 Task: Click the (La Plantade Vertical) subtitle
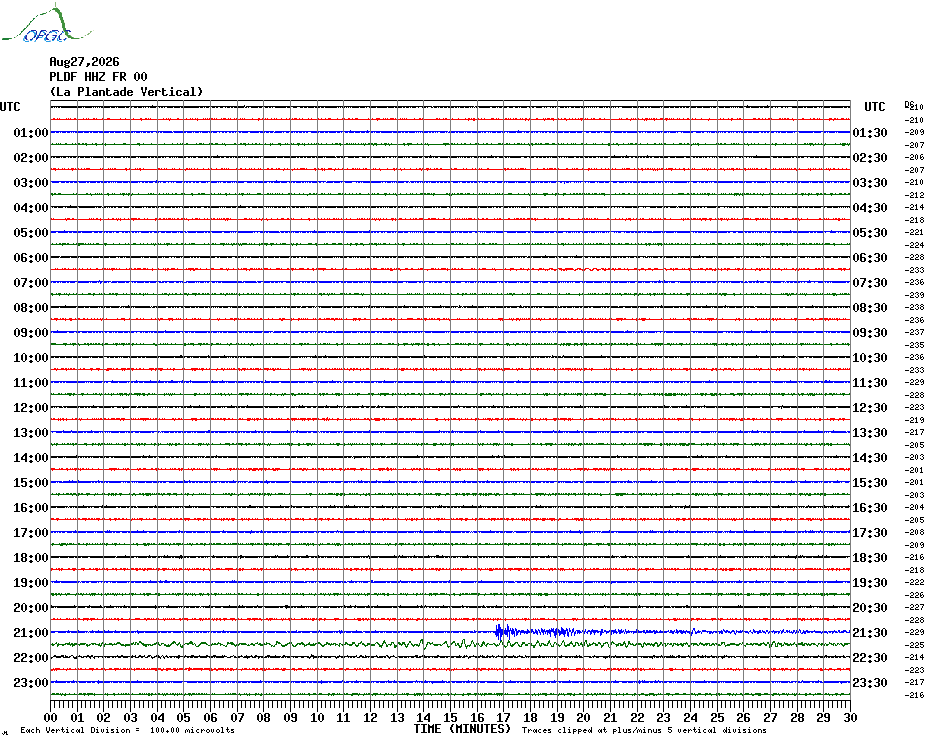pyautogui.click(x=126, y=92)
